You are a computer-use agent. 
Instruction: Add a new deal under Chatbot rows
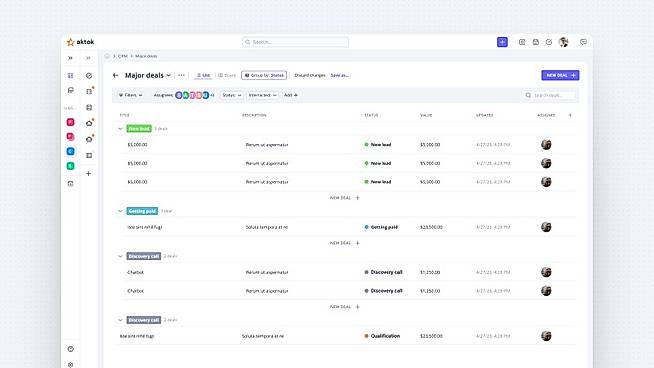pos(345,307)
